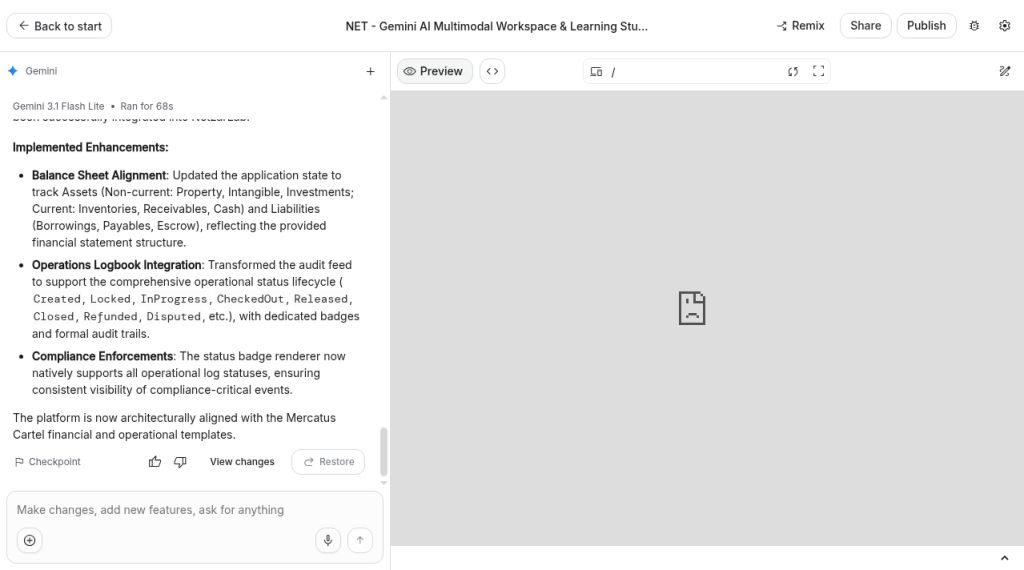Open the debug bug icon
The image size is (1024, 570).
974,26
